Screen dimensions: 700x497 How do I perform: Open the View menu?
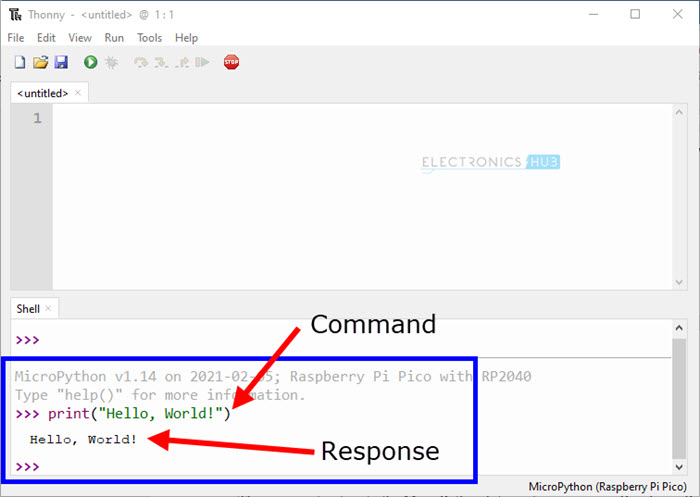point(80,38)
